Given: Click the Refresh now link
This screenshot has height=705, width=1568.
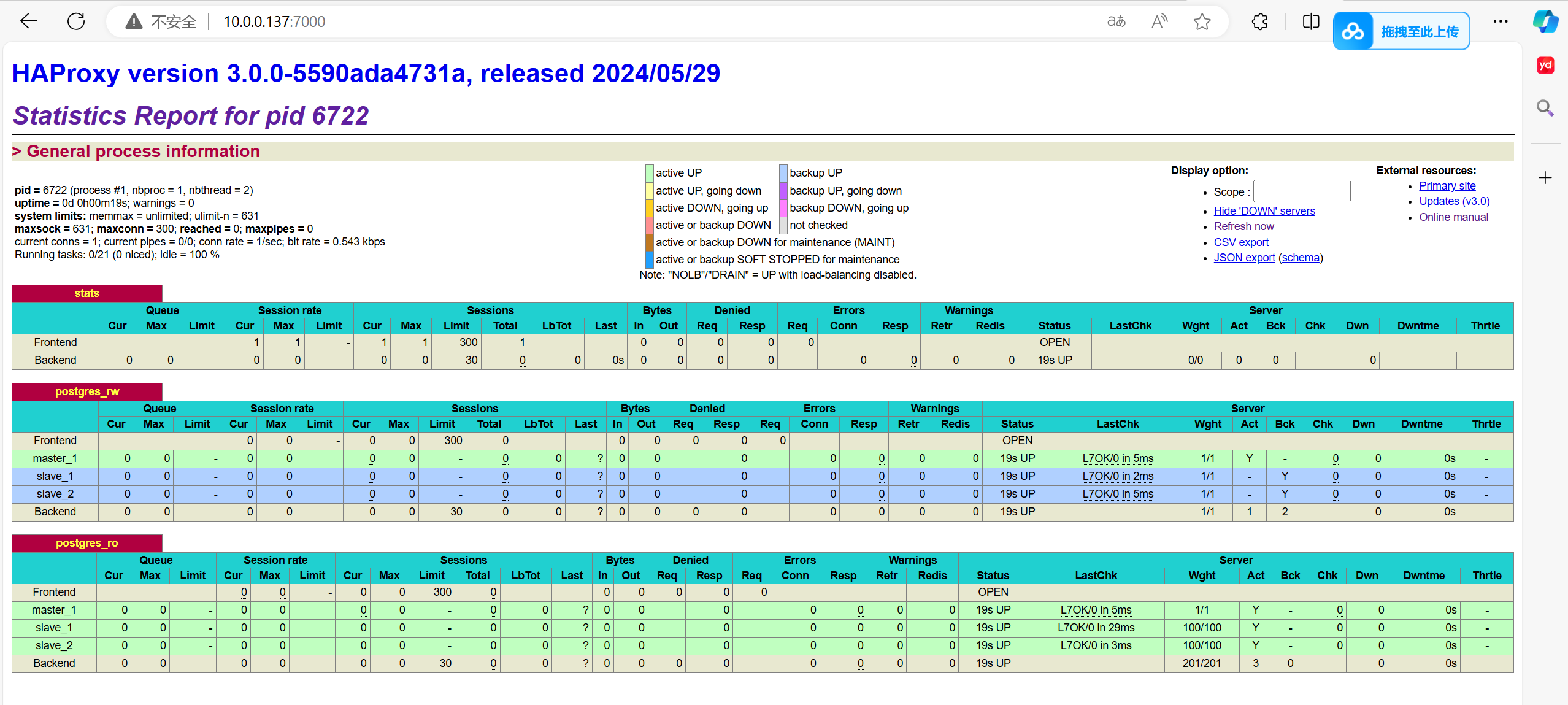Looking at the screenshot, I should (1243, 226).
